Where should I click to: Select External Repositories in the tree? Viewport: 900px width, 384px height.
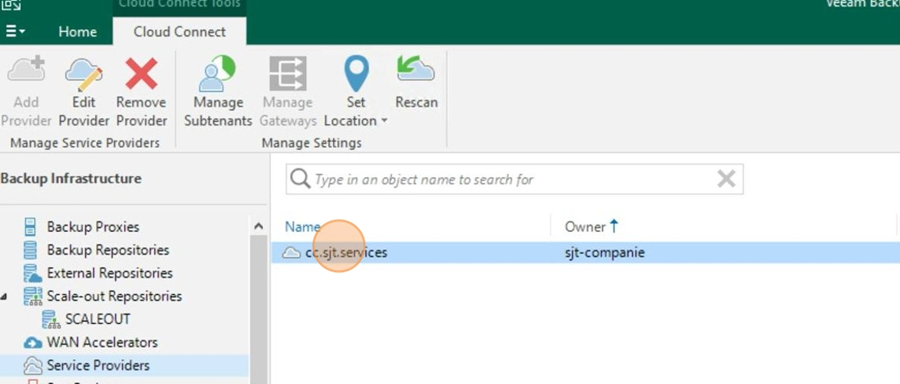click(110, 273)
